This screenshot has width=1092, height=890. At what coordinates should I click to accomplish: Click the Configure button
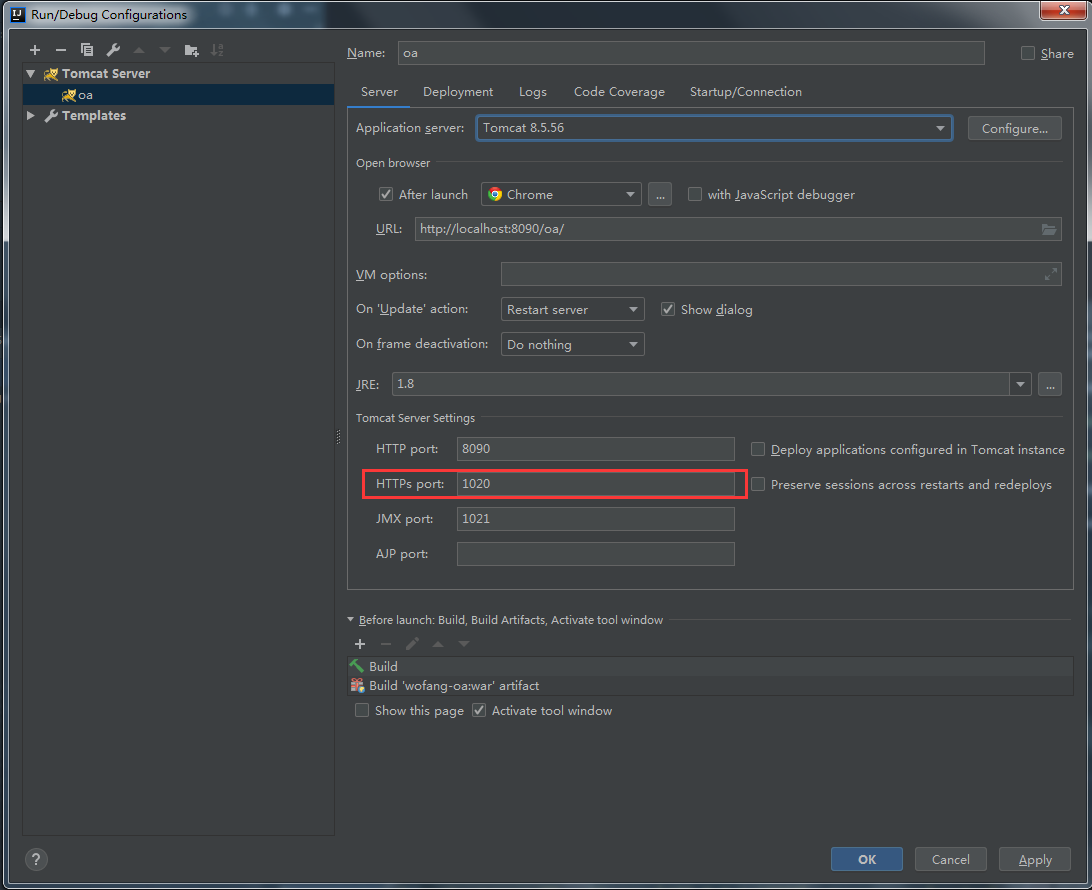tap(1014, 128)
